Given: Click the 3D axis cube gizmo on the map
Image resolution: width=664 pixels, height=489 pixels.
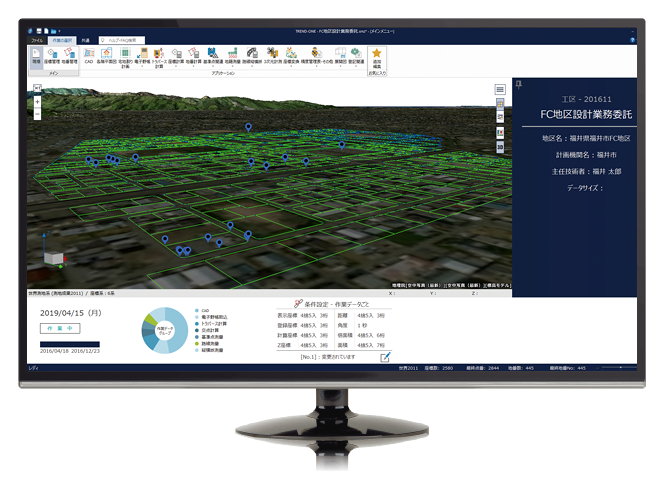Looking at the screenshot, I should tap(54, 257).
